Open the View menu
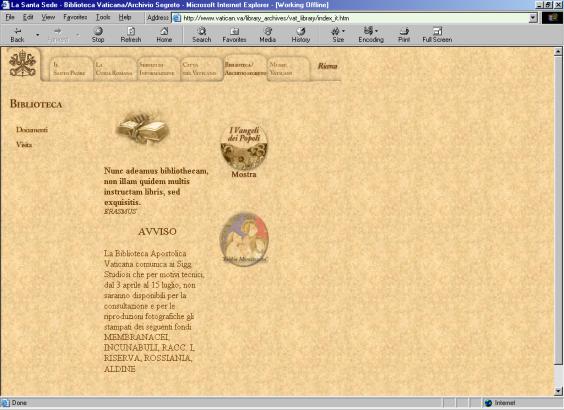This screenshot has width=564, height=410. [48, 17]
